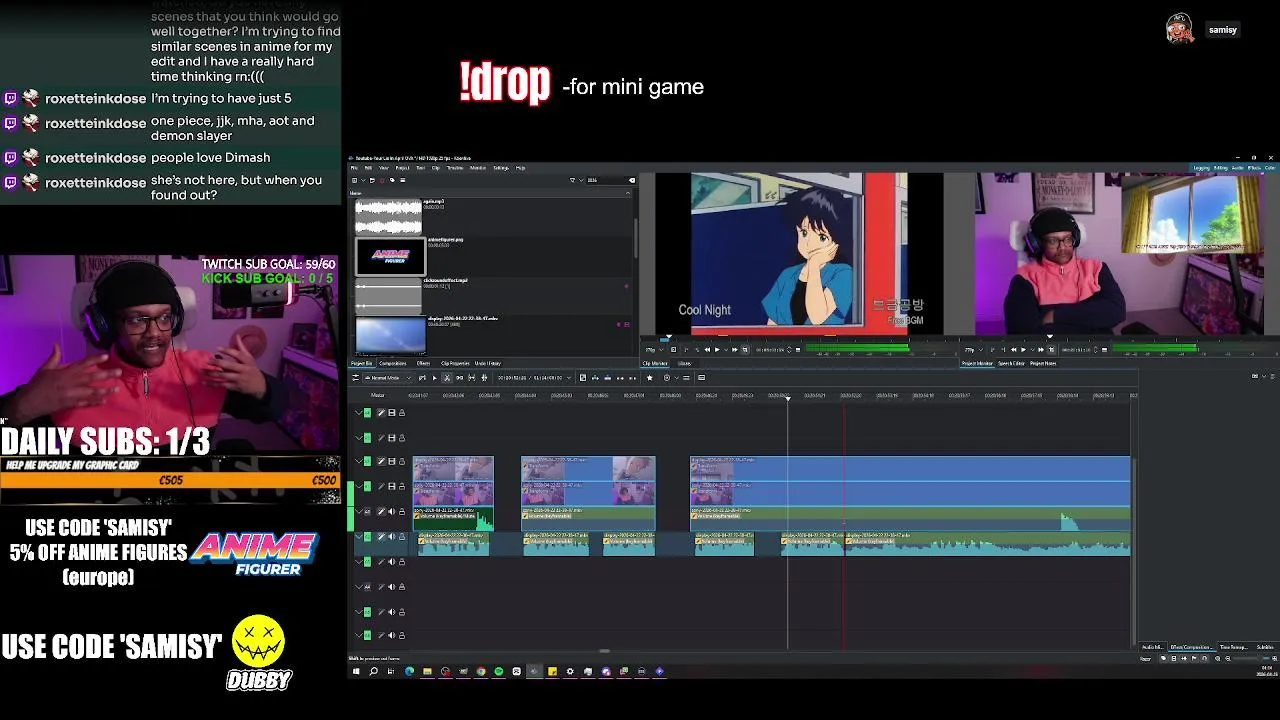The image size is (1280, 720).
Task: Toggle project monitor loop zone icon
Action: pos(1051,349)
